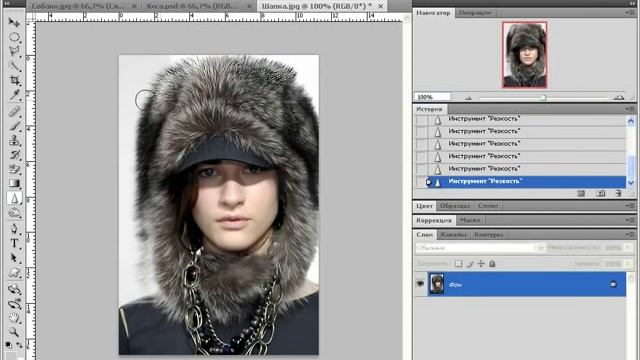
Task: Click the Navigator image preview thumbnail
Action: tap(524, 55)
